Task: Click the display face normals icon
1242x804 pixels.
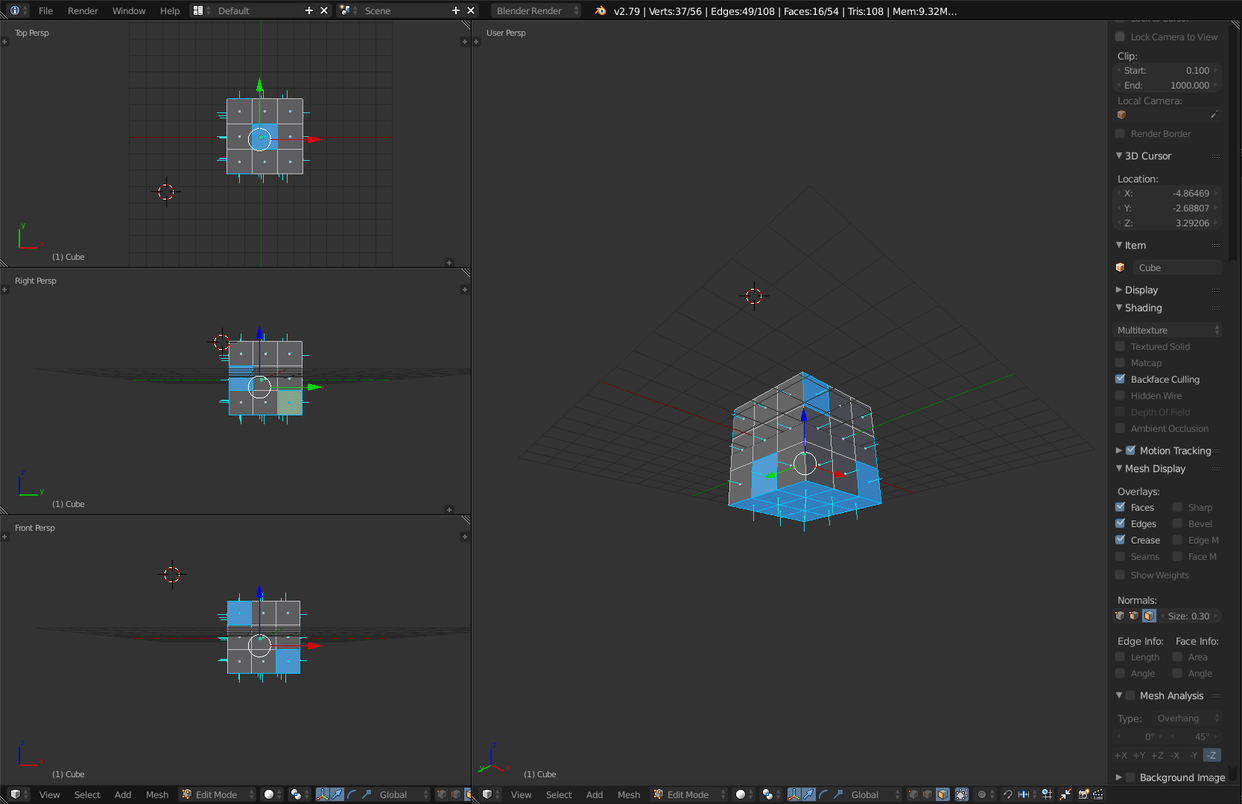Action: click(x=1149, y=616)
